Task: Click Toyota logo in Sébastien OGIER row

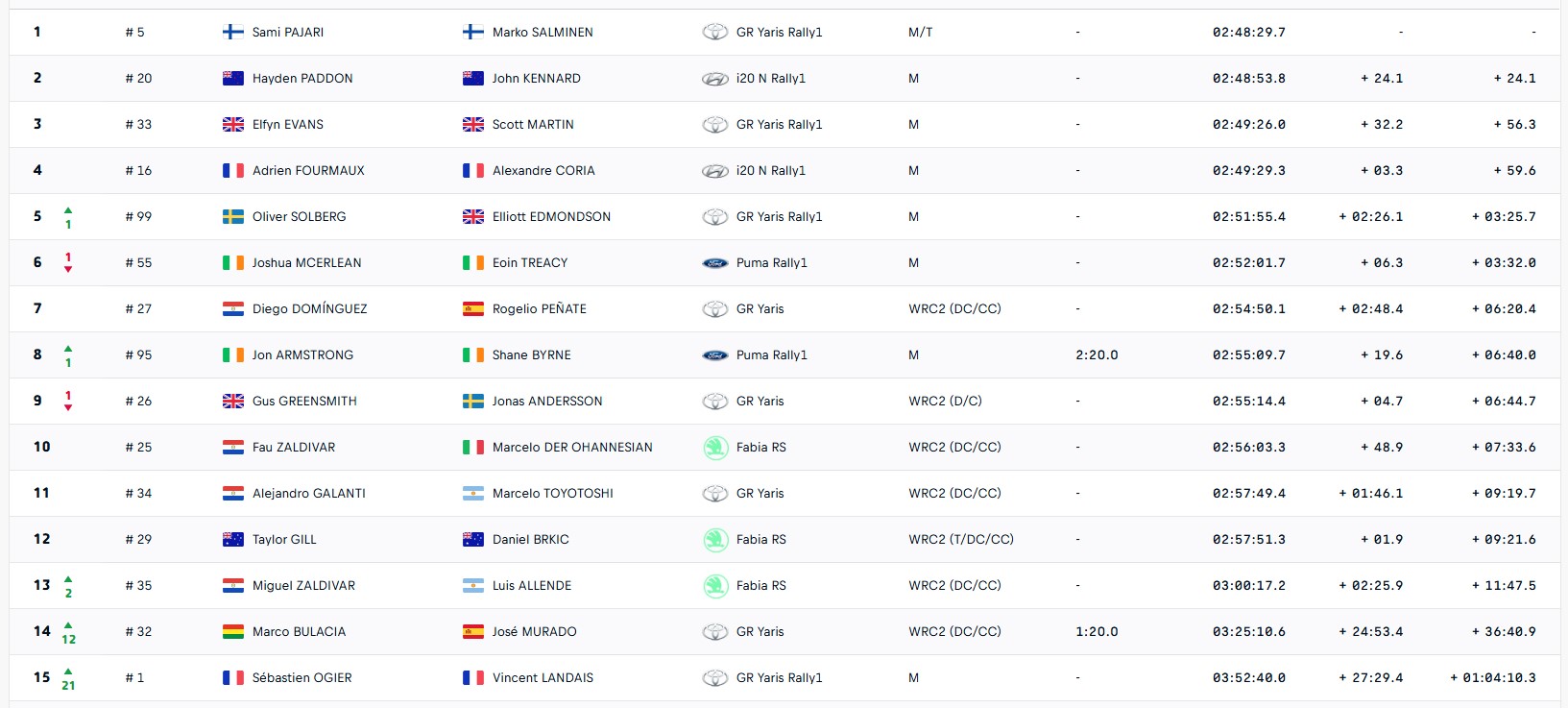Action: [715, 678]
